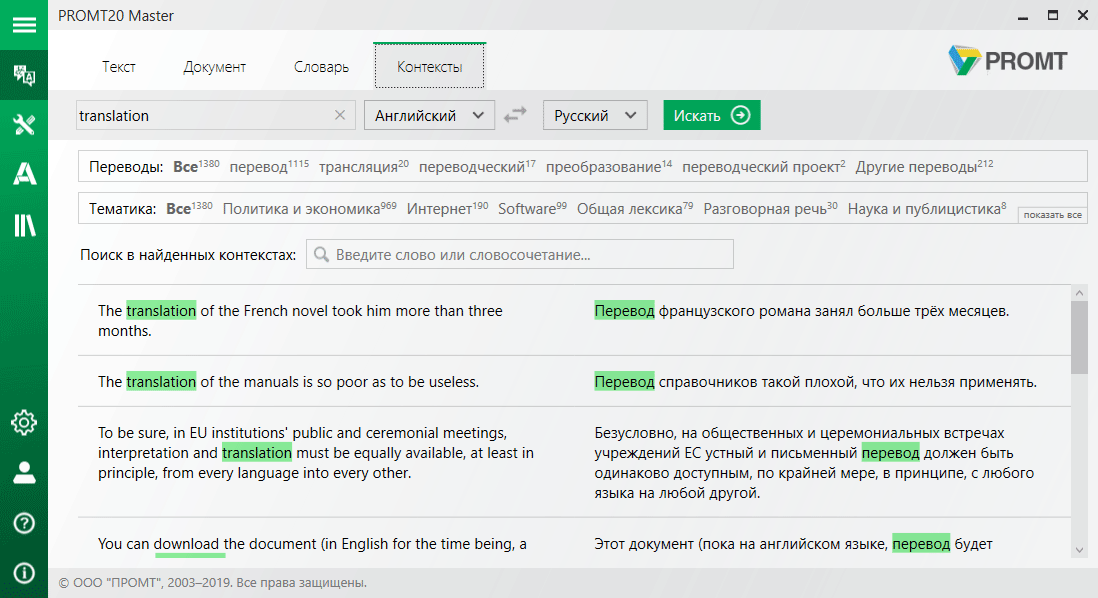
Task: Filter topic Разговорная речь
Action: (770, 209)
